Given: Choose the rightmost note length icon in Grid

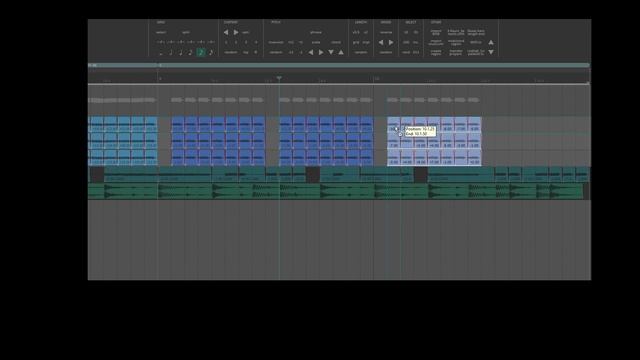Looking at the screenshot, I should 211,52.
